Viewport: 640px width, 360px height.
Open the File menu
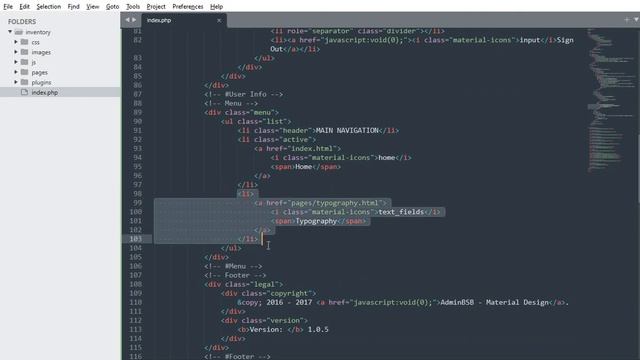(x=8, y=7)
